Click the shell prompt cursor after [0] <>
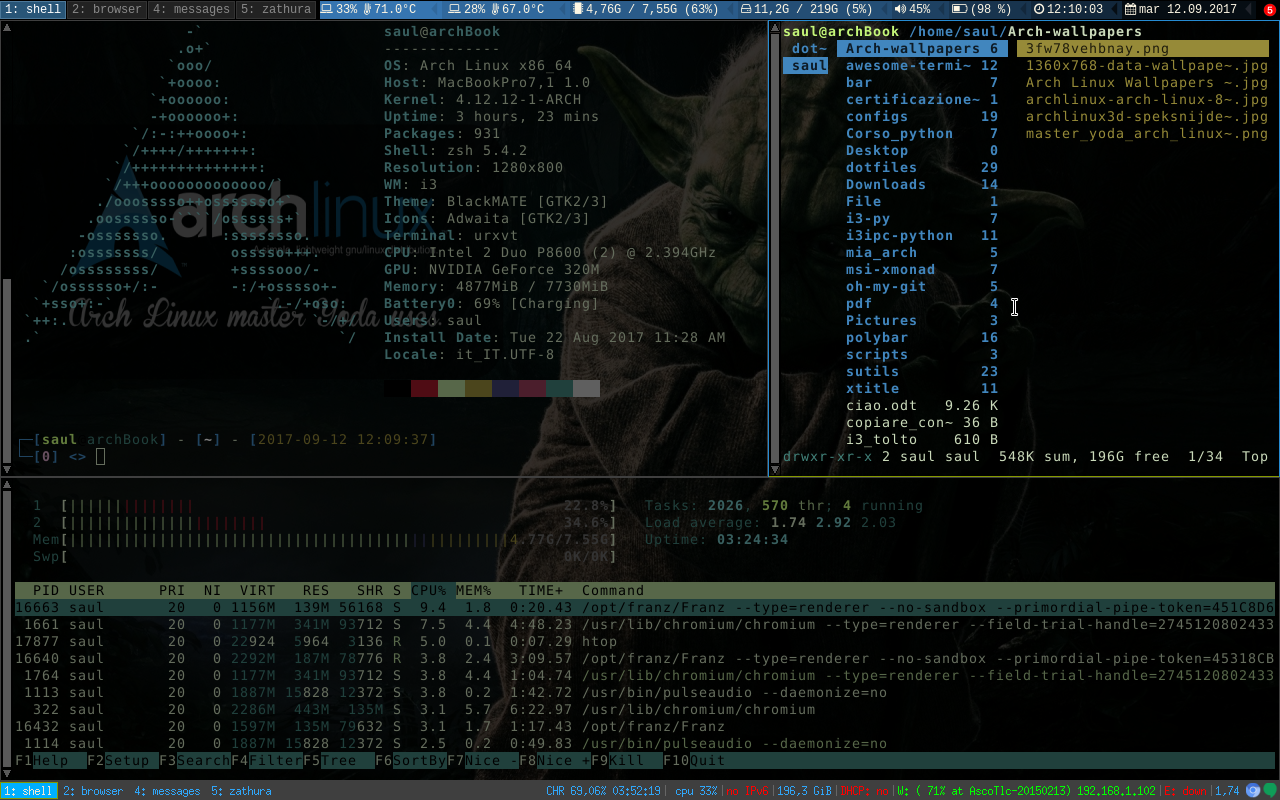The image size is (1280, 800). coord(101,457)
